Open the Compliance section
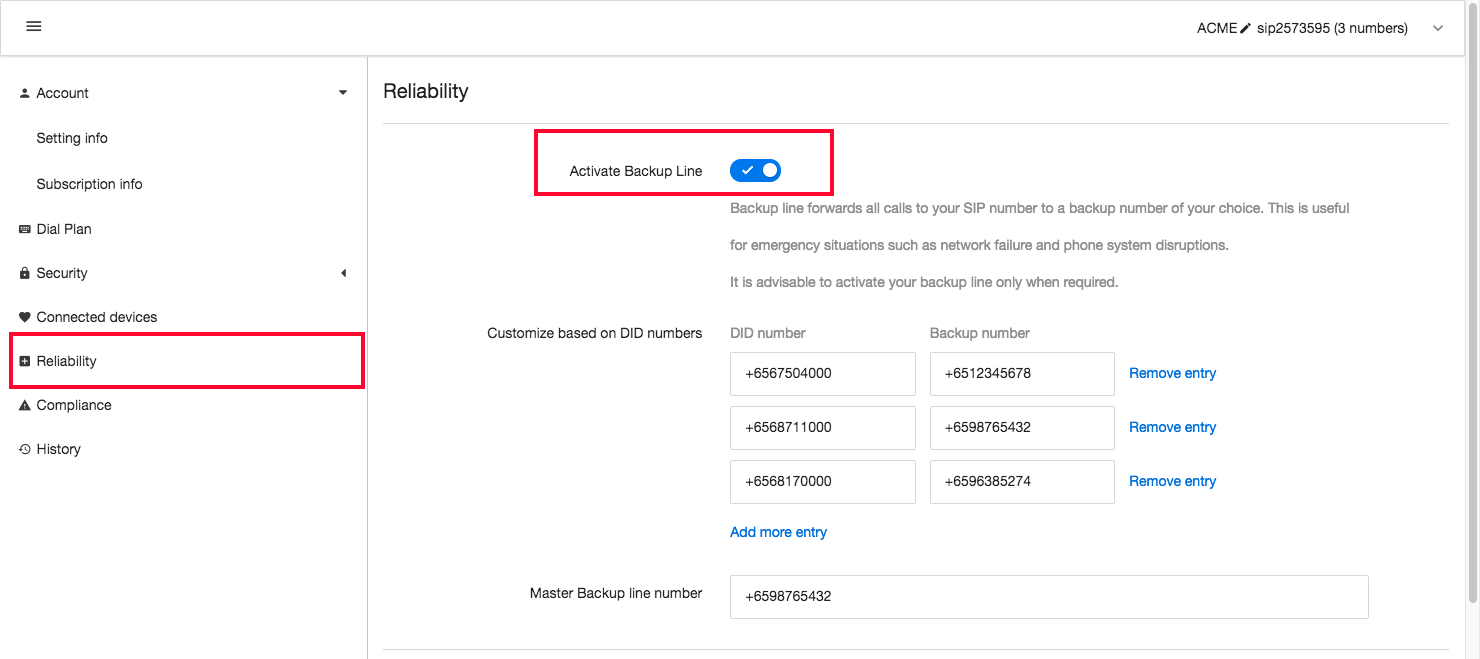 coord(74,405)
